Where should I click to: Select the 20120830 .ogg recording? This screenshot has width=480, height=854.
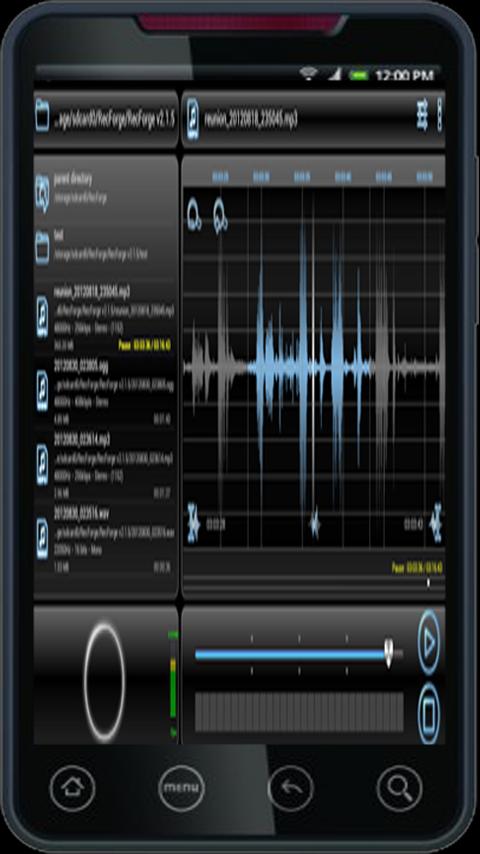[106, 391]
